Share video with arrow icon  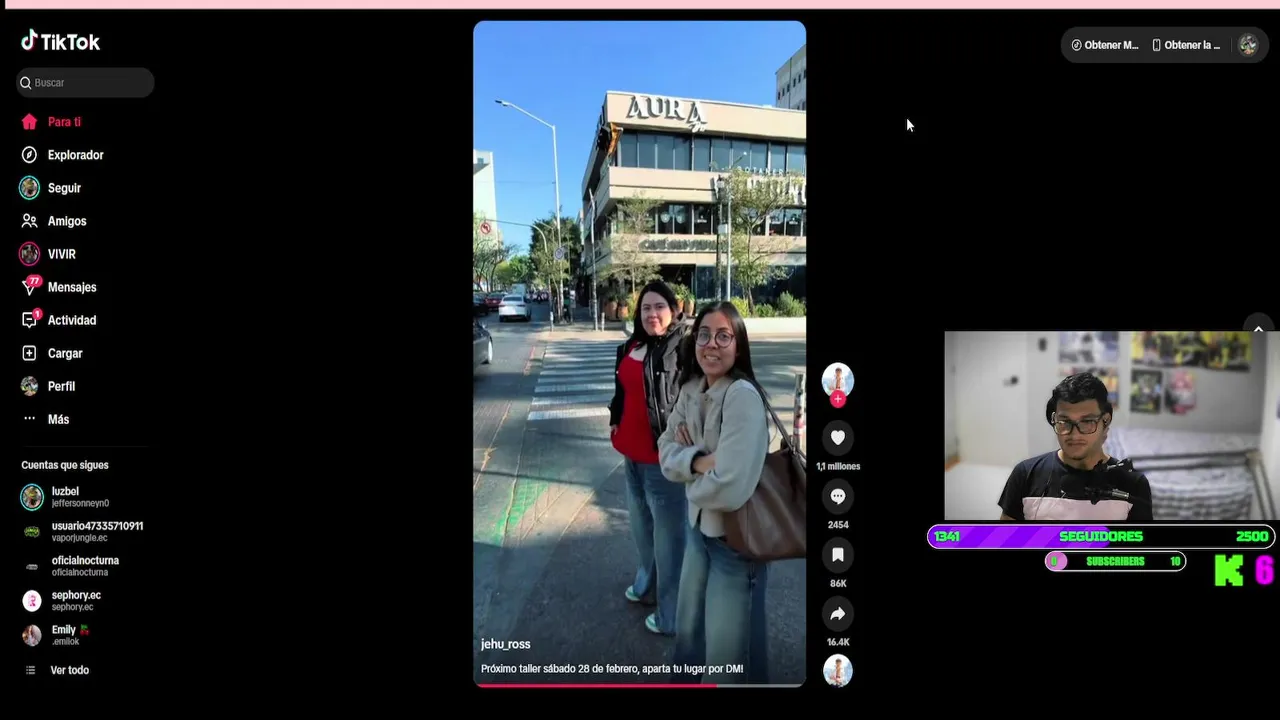click(838, 614)
